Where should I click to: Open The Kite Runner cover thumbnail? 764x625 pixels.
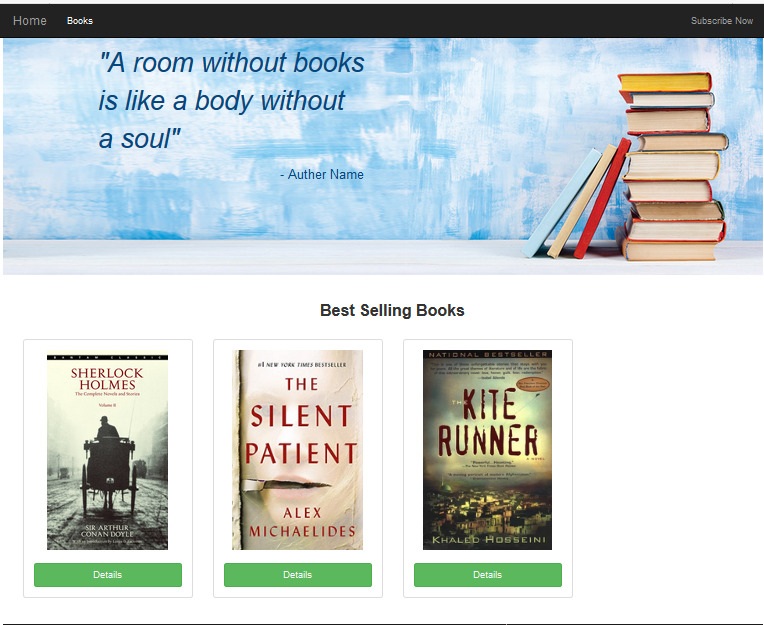487,450
